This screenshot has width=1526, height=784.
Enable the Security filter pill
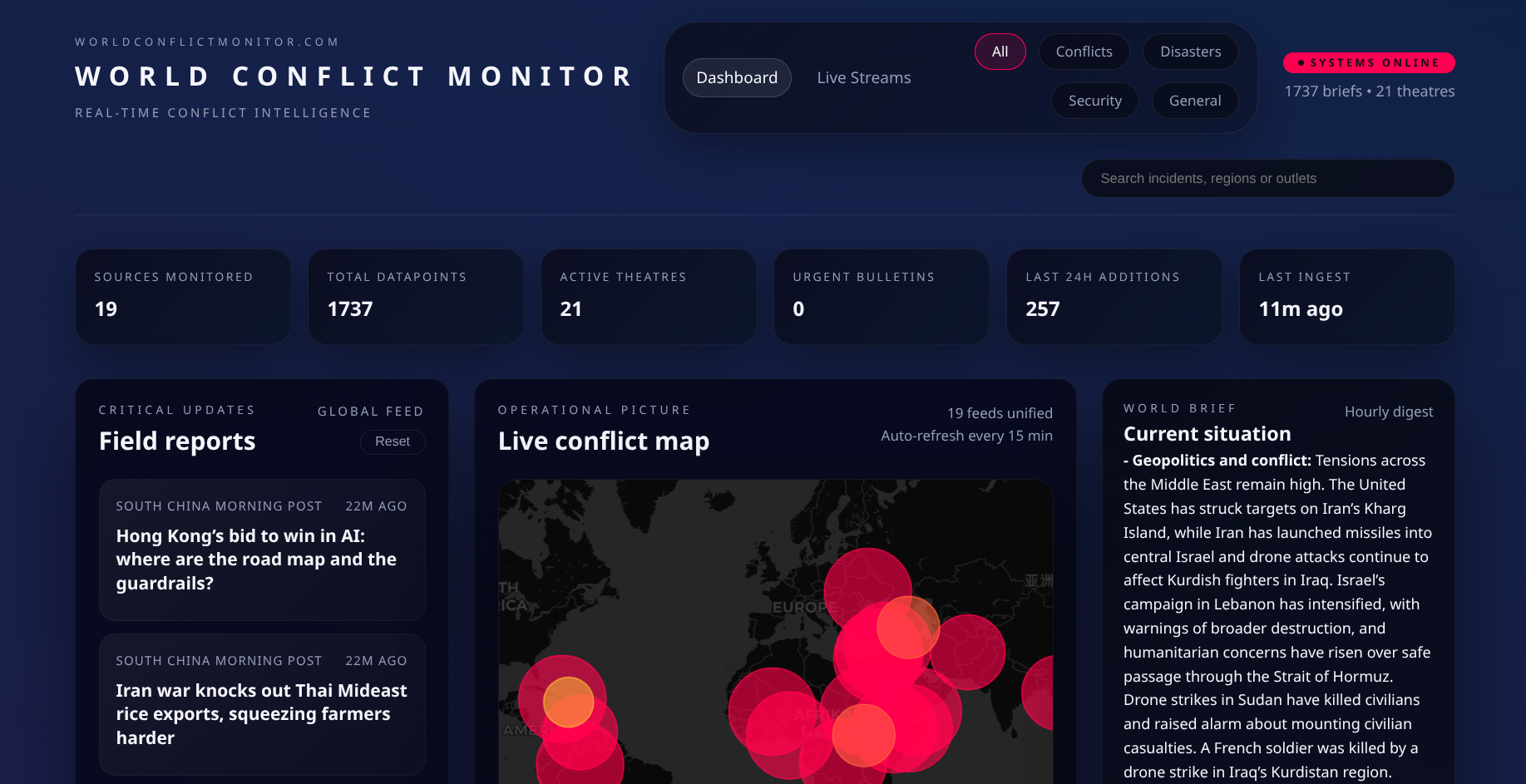point(1094,101)
